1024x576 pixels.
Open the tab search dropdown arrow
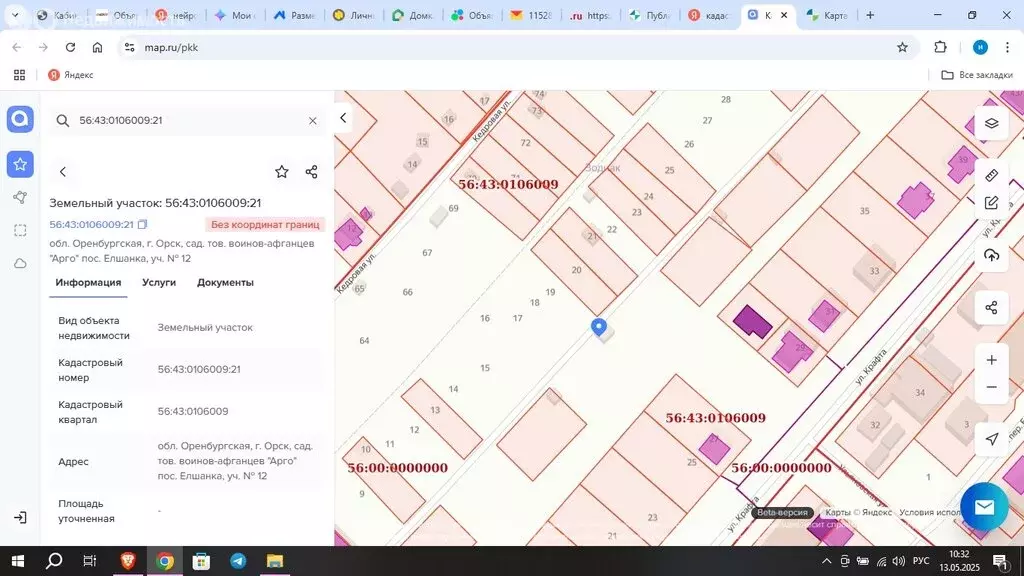[x=15, y=15]
